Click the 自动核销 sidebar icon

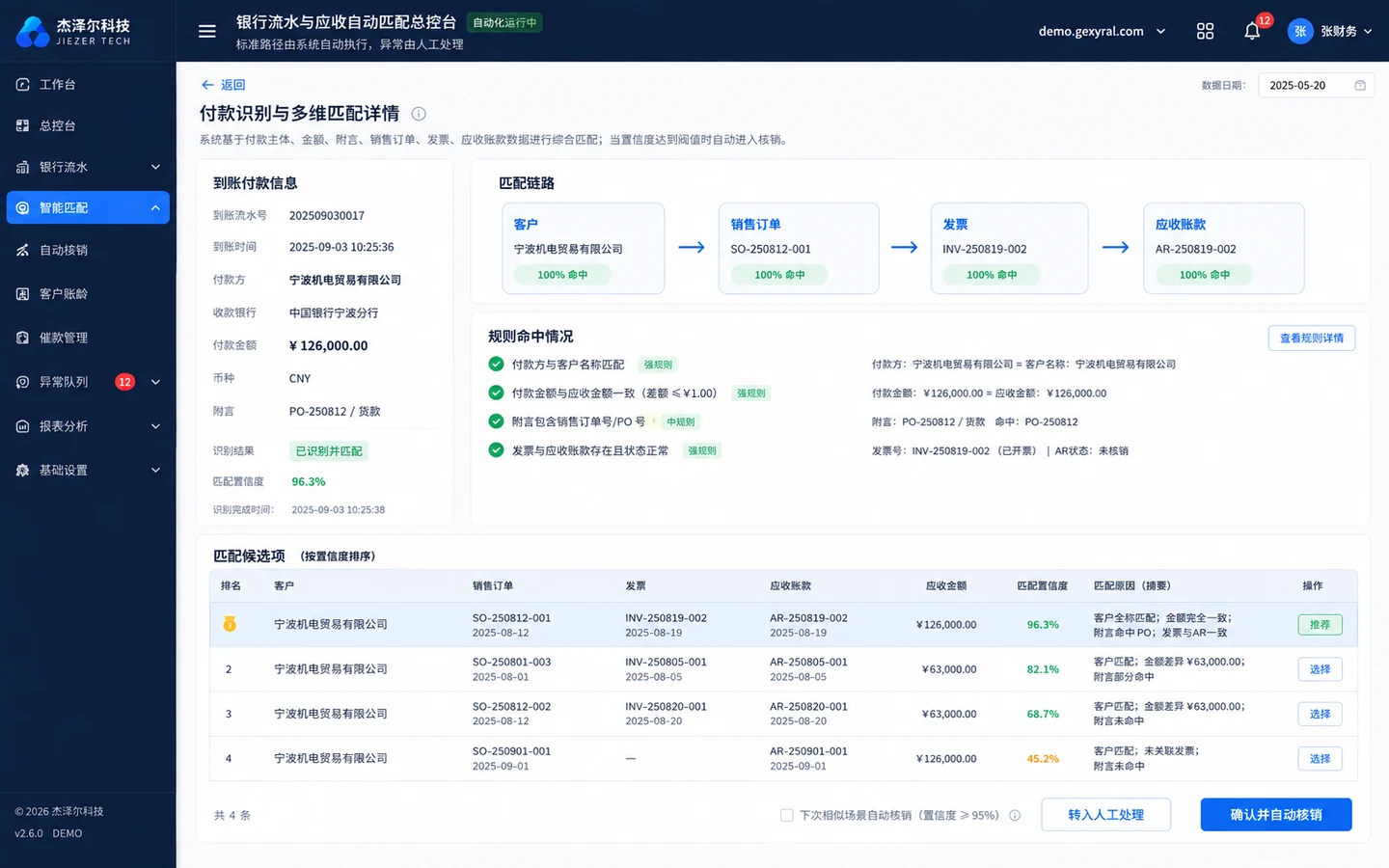[22, 250]
